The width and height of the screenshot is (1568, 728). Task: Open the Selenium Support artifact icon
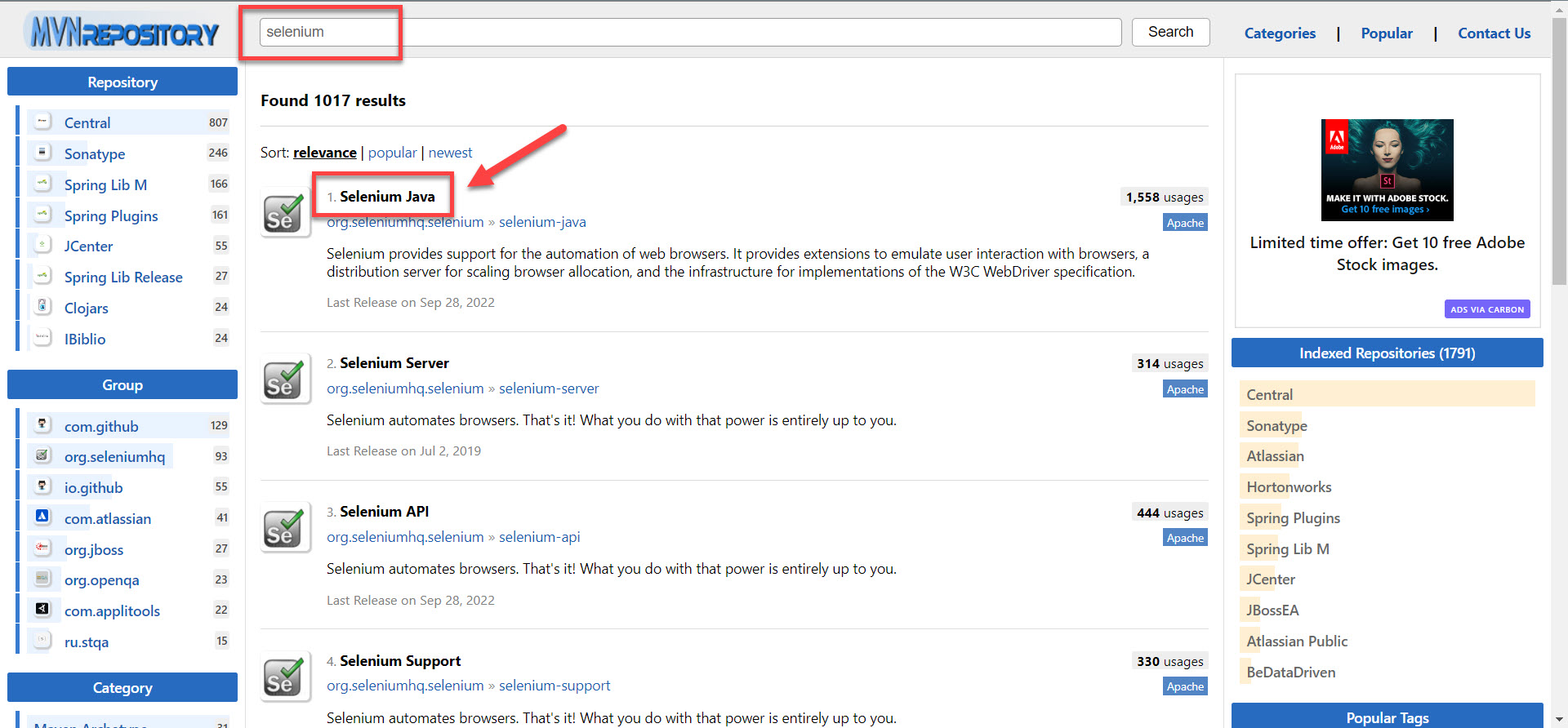tap(285, 677)
